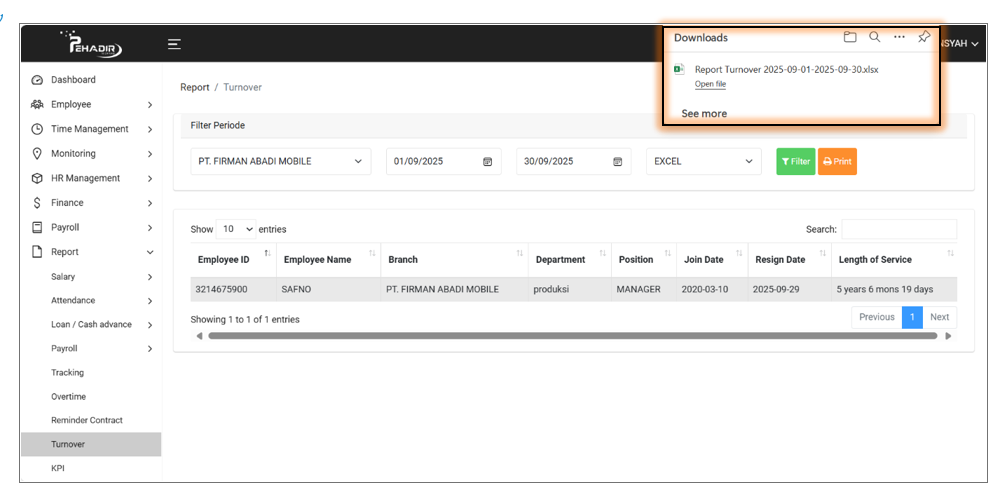Click the Report Turnover xlsx file name
This screenshot has width=998, height=499.
pyautogui.click(x=787, y=69)
